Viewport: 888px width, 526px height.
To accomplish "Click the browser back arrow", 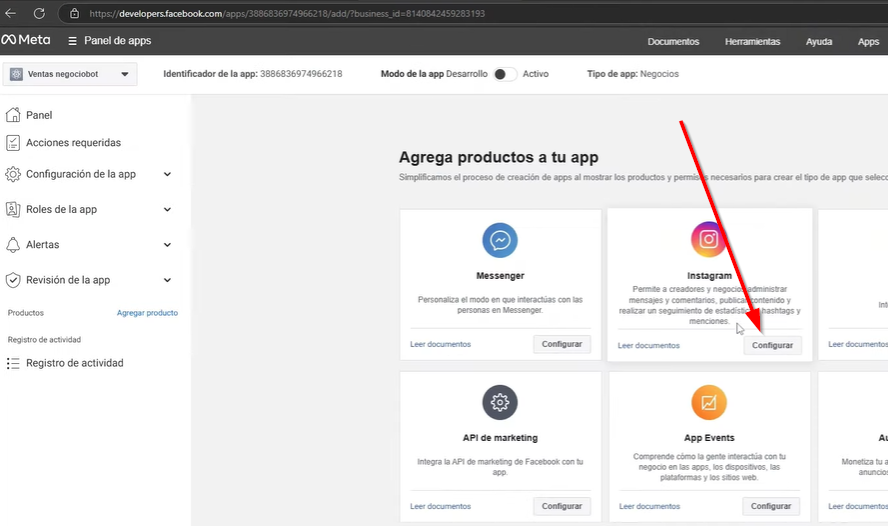I will pyautogui.click(x=10, y=13).
